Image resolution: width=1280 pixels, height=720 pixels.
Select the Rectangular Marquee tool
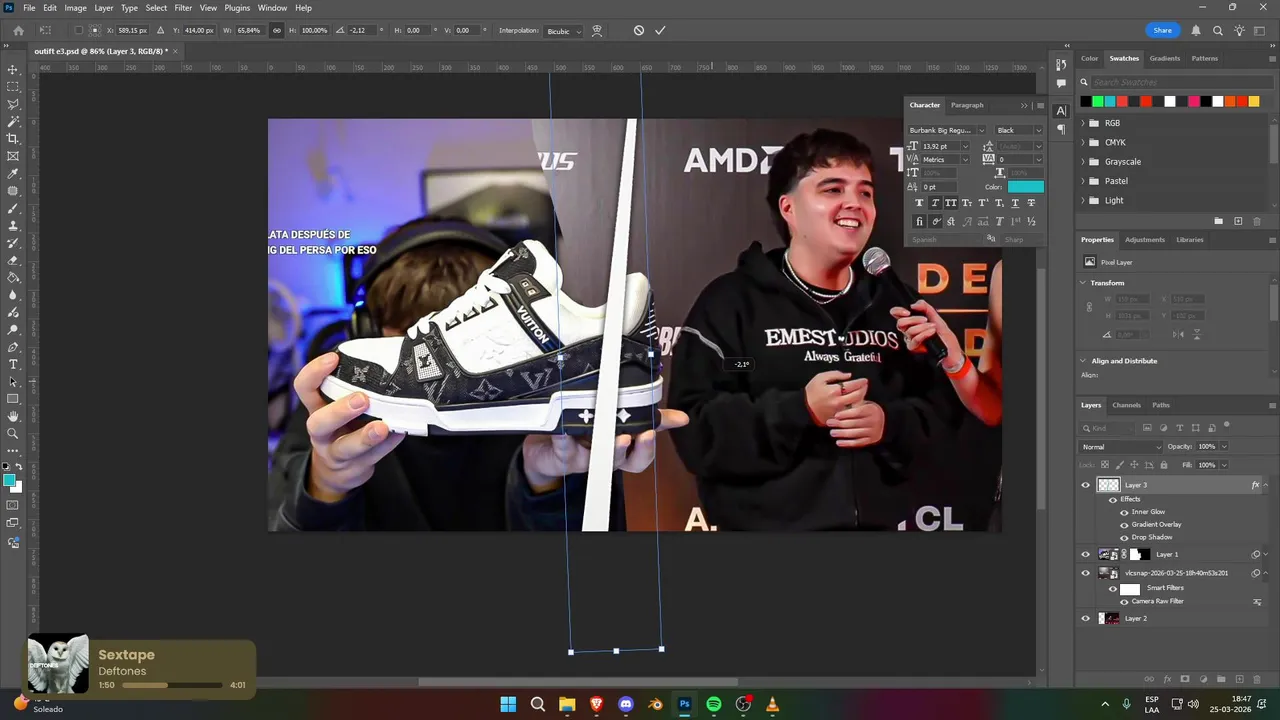pyautogui.click(x=13, y=87)
